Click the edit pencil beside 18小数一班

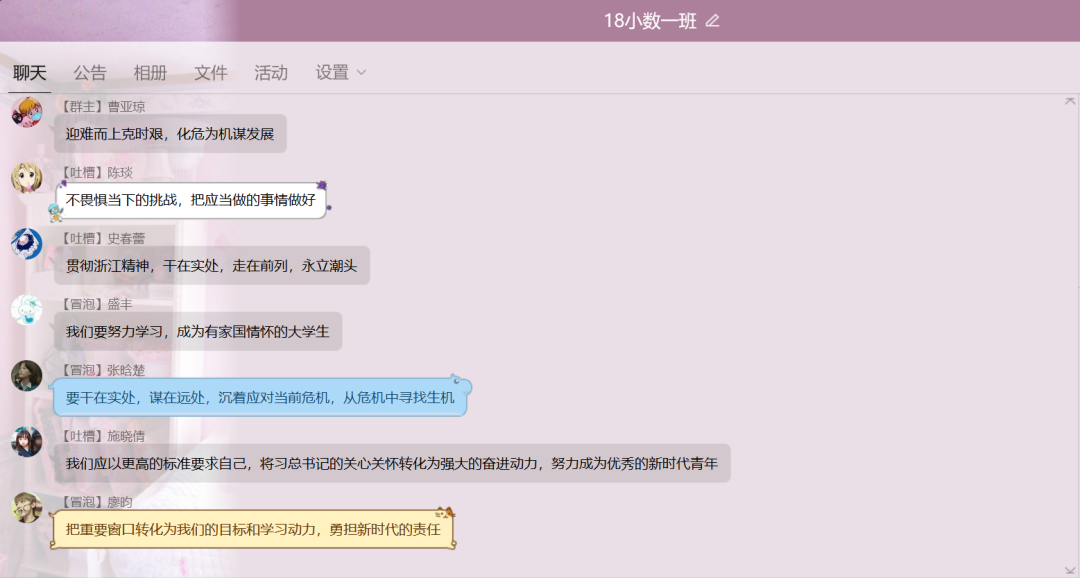[712, 21]
